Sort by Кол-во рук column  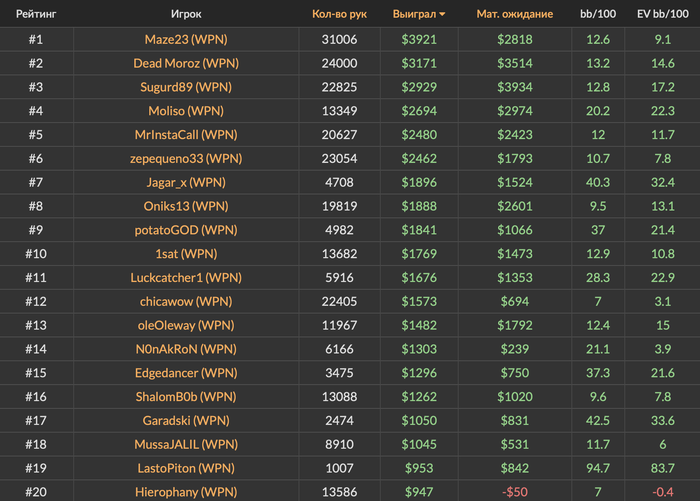[339, 15]
